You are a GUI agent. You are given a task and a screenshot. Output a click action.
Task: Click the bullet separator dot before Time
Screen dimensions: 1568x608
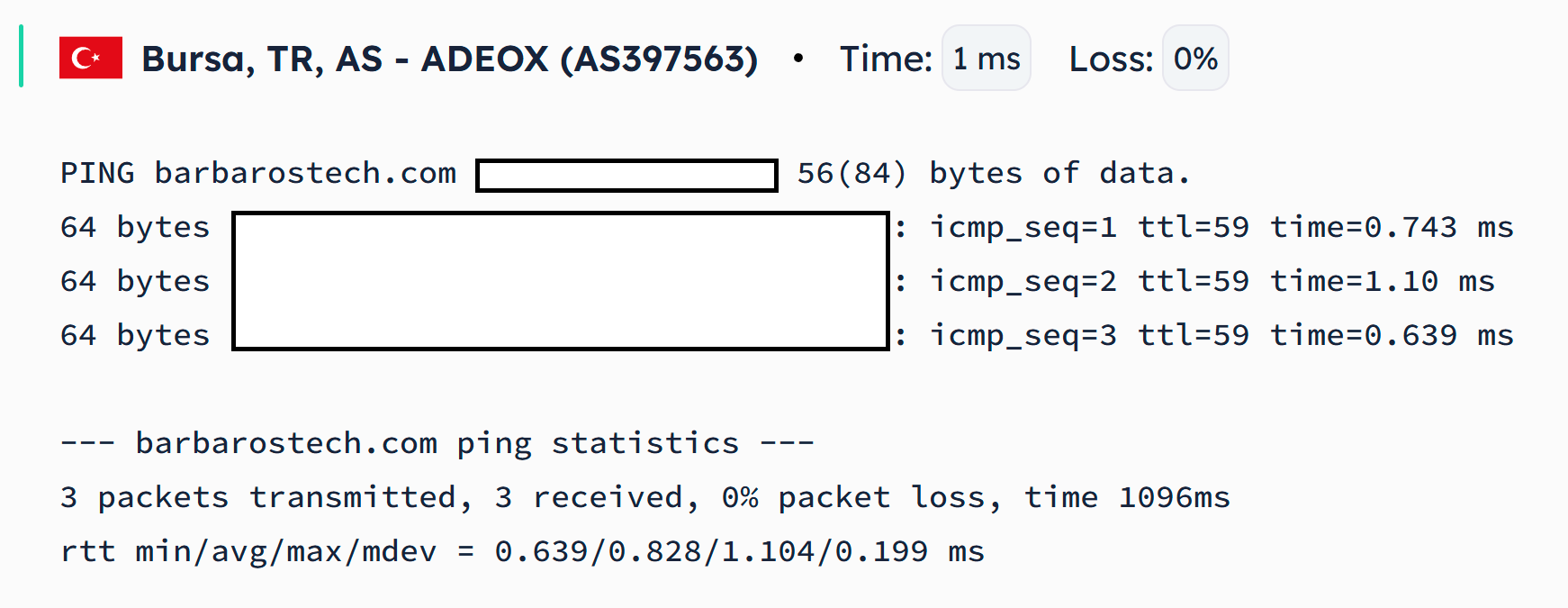tap(798, 59)
